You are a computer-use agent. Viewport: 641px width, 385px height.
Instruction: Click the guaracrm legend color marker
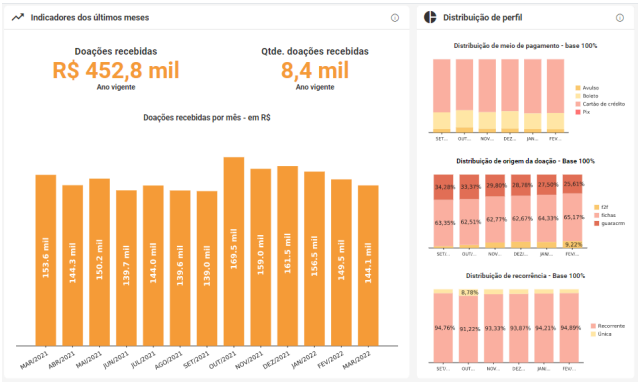tap(596, 224)
